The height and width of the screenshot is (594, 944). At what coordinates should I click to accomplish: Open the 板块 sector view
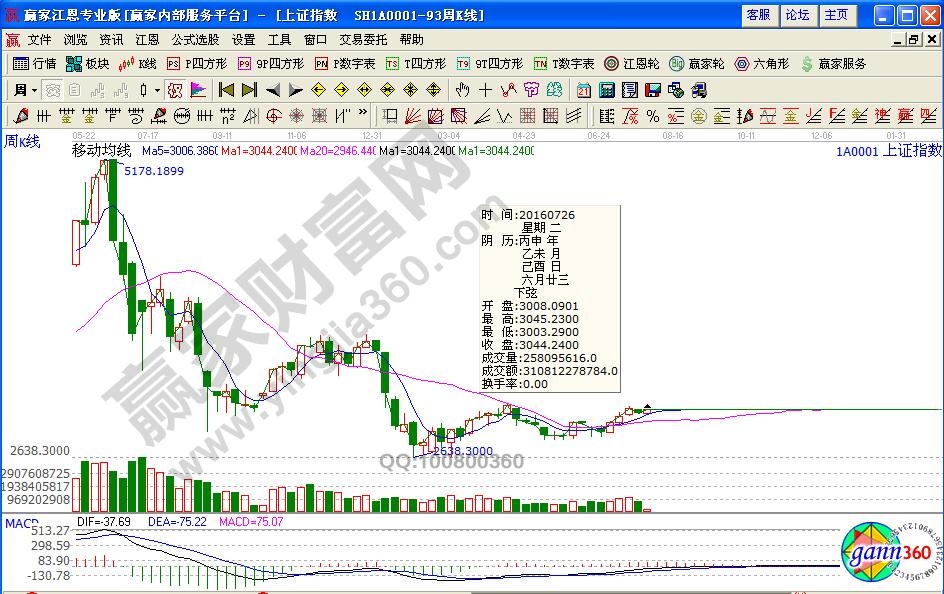pyautogui.click(x=88, y=64)
